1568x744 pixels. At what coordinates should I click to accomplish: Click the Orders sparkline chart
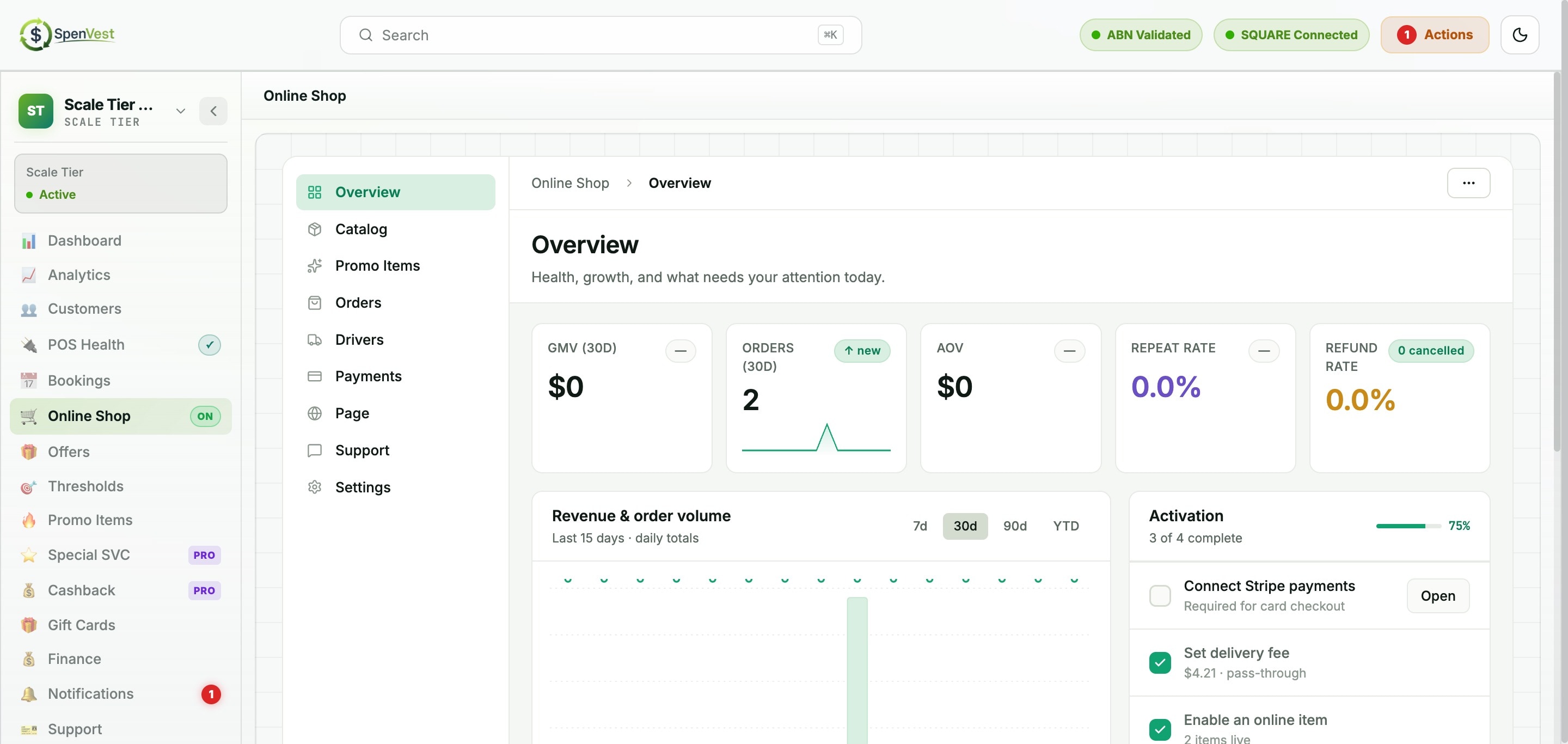point(815,437)
